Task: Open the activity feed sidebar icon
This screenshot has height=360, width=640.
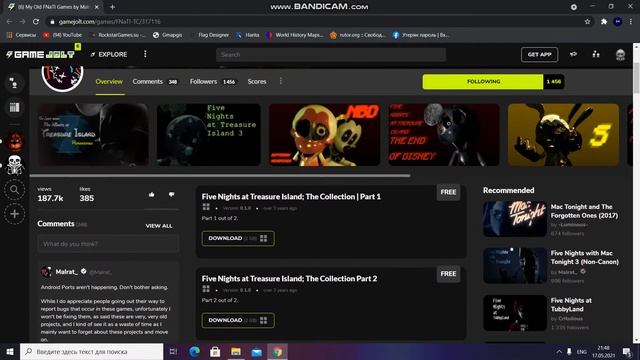Action: point(14,83)
